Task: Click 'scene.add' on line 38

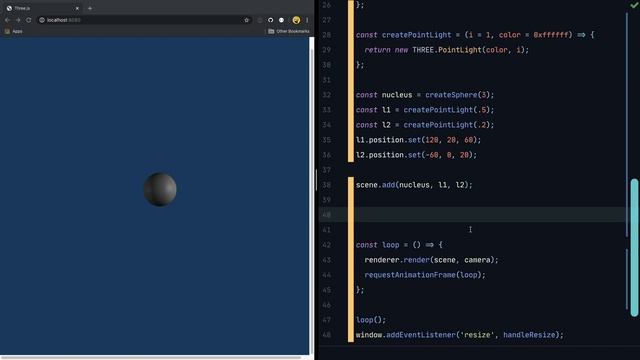Action: [x=375, y=185]
